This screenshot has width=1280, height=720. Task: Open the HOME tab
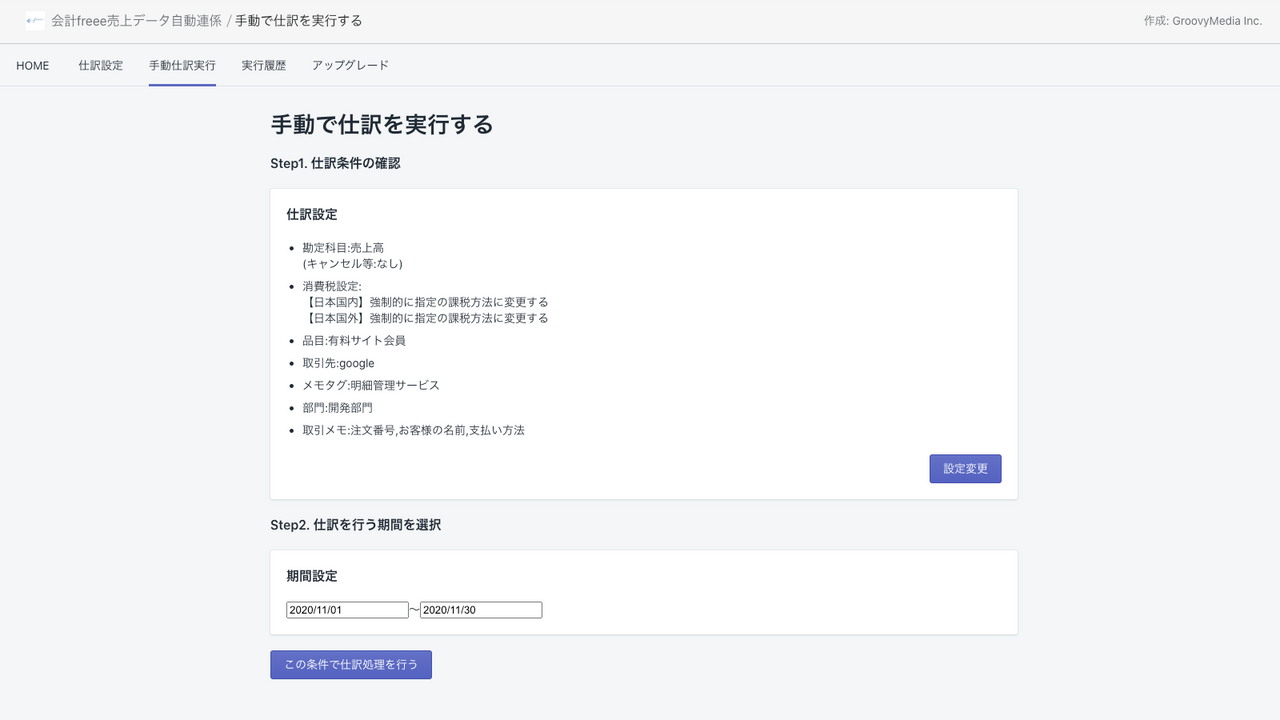click(32, 65)
